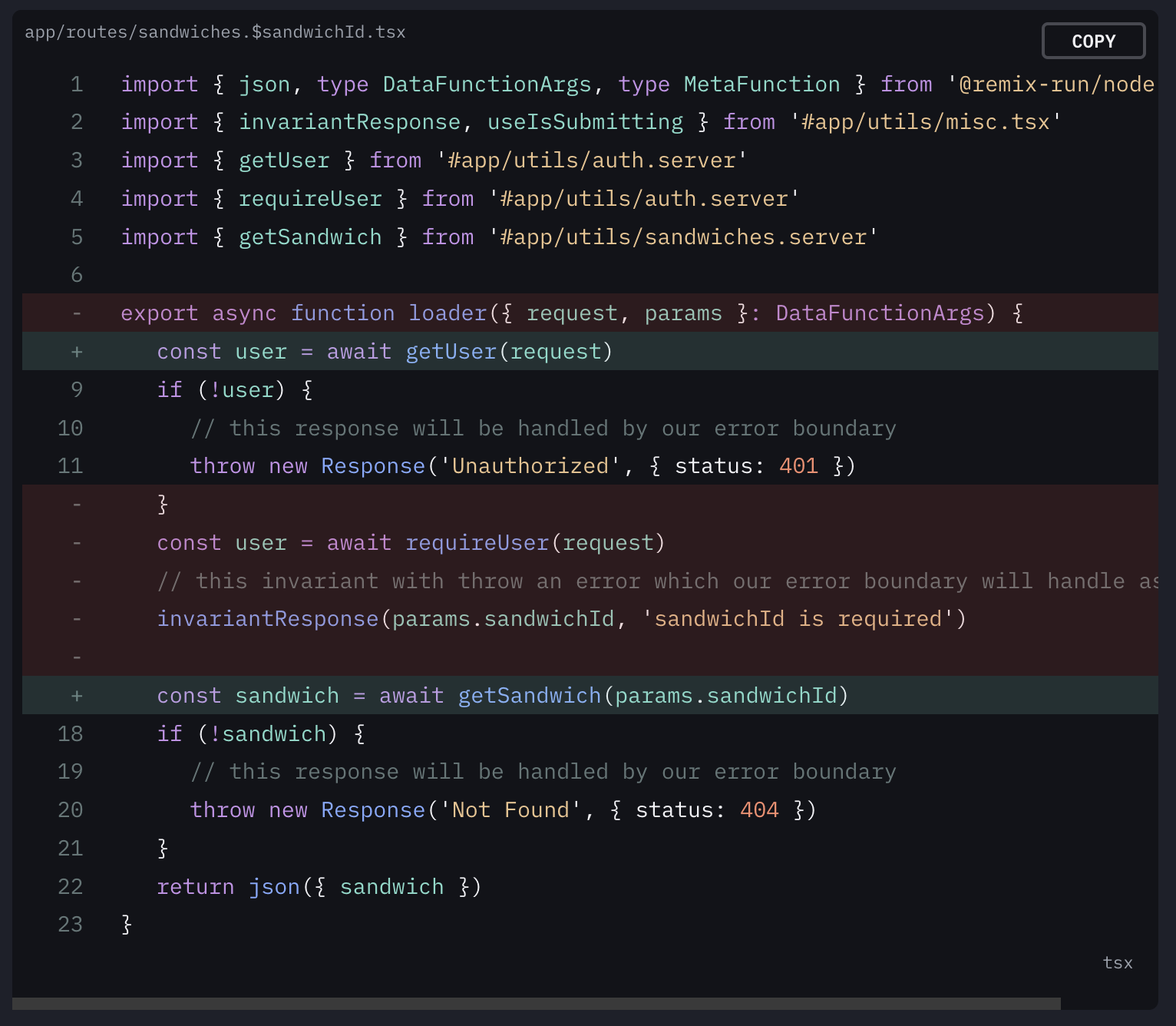Screen dimensions: 1176x1026
Task: Click the tsx language label
Action: click(x=1118, y=962)
